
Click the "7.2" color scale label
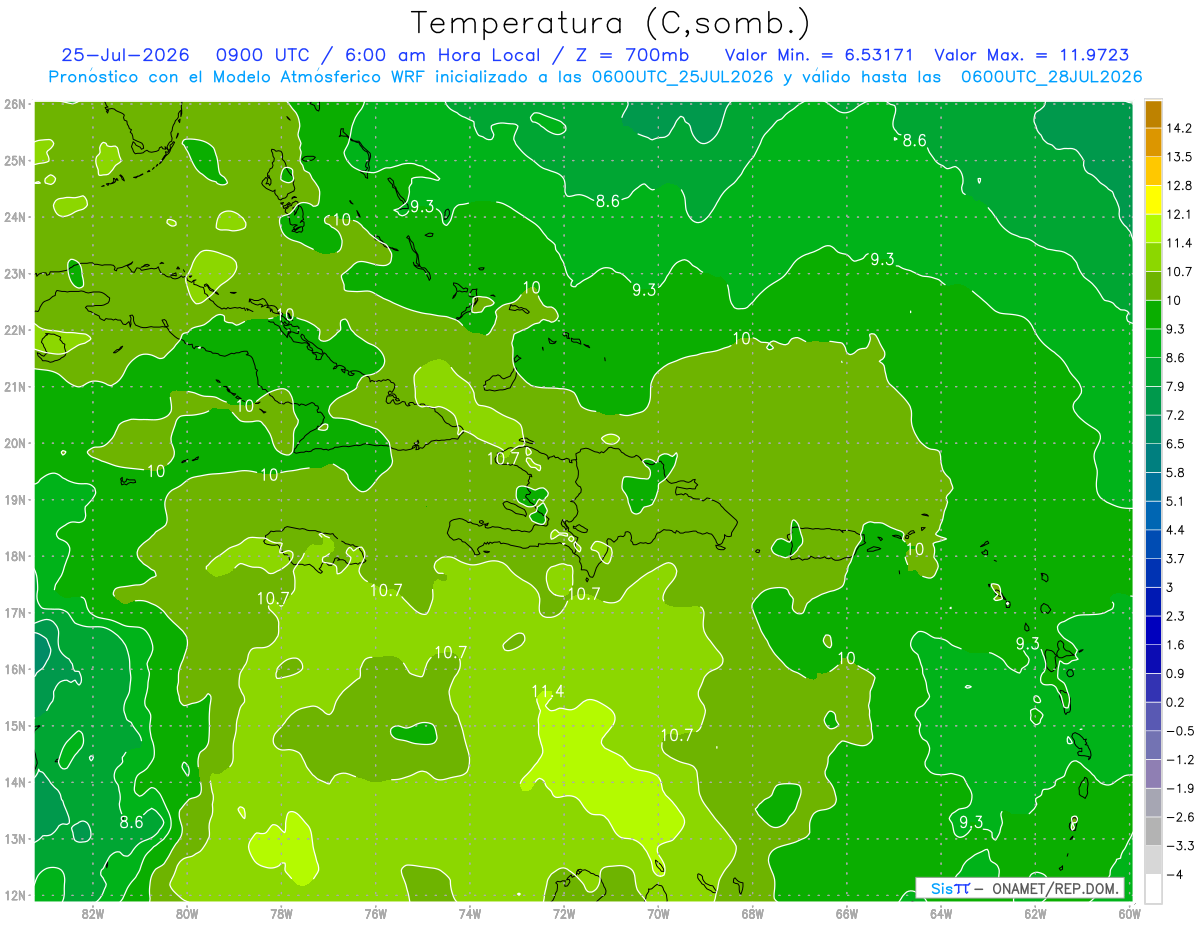point(1176,415)
